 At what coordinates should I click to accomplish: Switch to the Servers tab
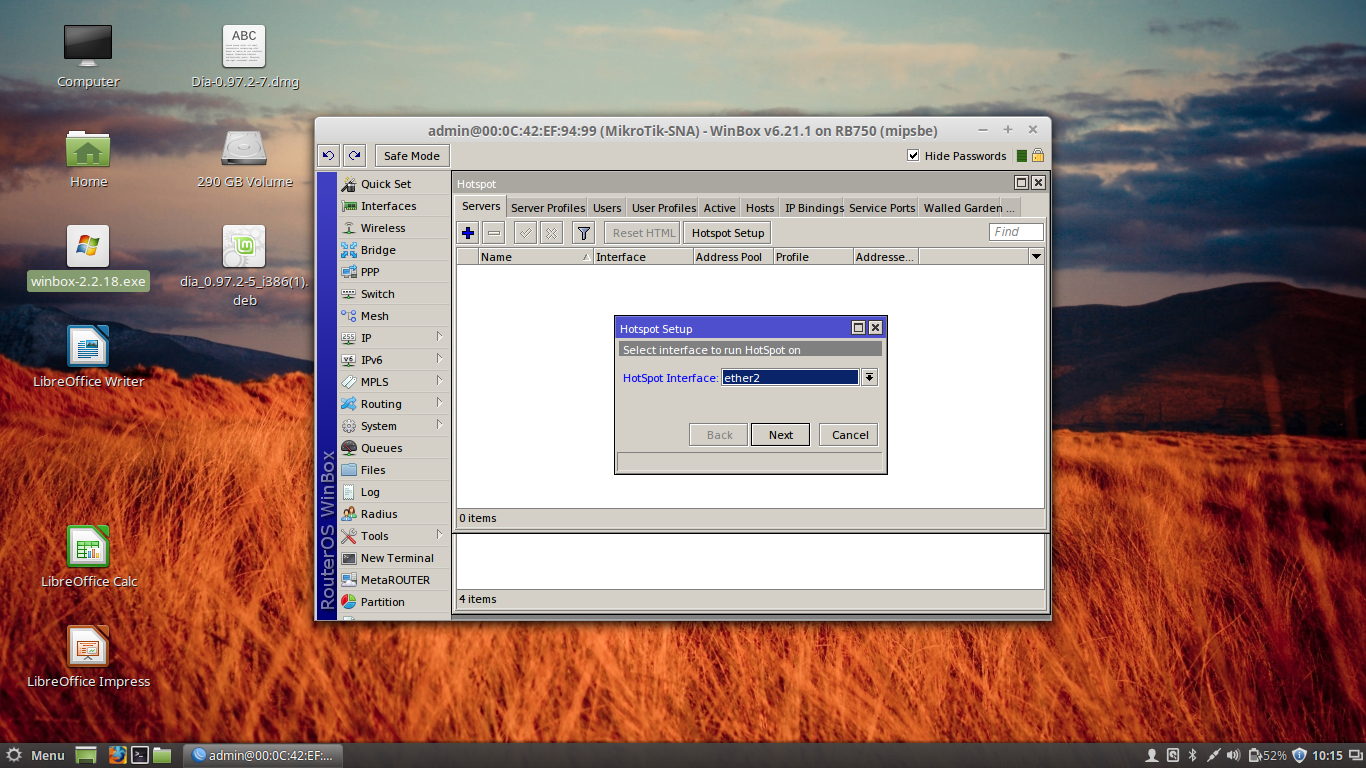tap(481, 206)
